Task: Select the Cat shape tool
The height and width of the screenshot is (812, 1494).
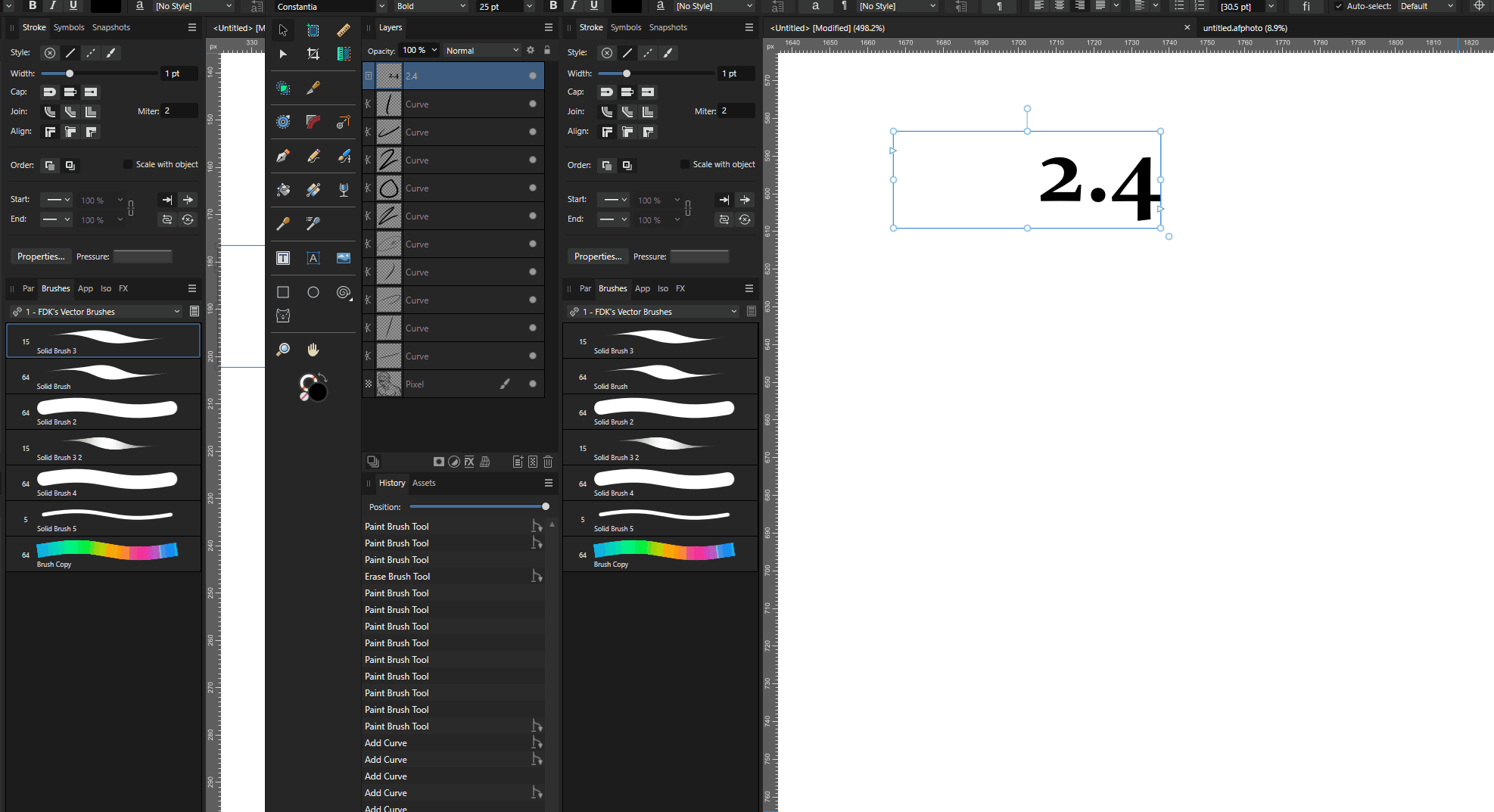Action: [x=283, y=316]
